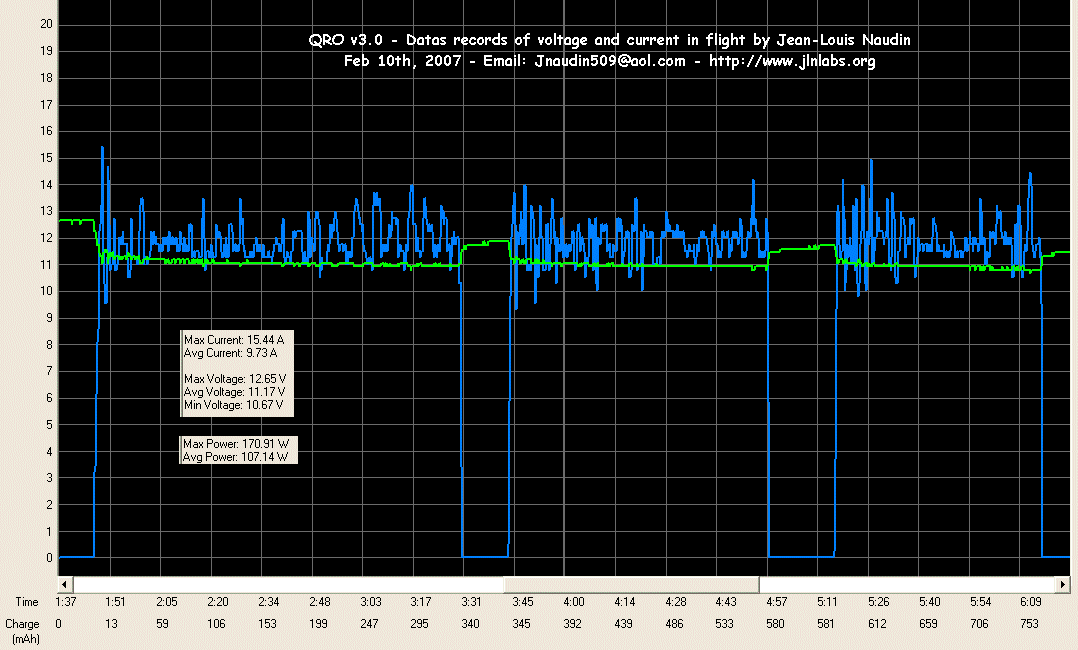
Task: Click the 2:05 time label
Action: click(x=166, y=602)
